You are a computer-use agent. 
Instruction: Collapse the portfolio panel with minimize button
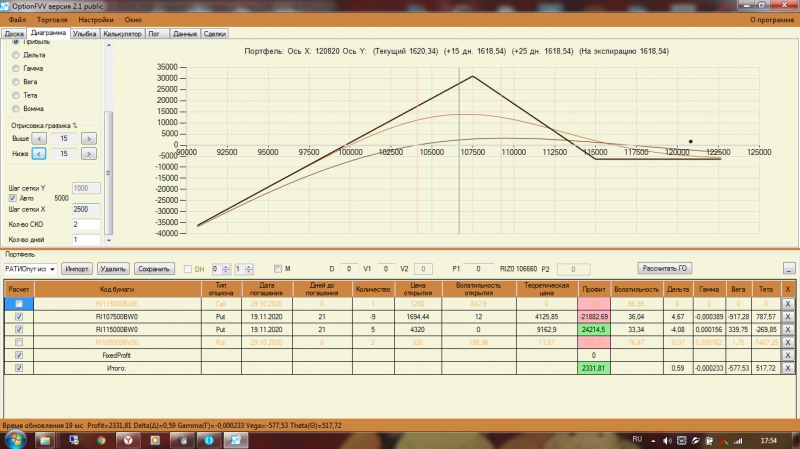pyautogui.click(x=789, y=268)
